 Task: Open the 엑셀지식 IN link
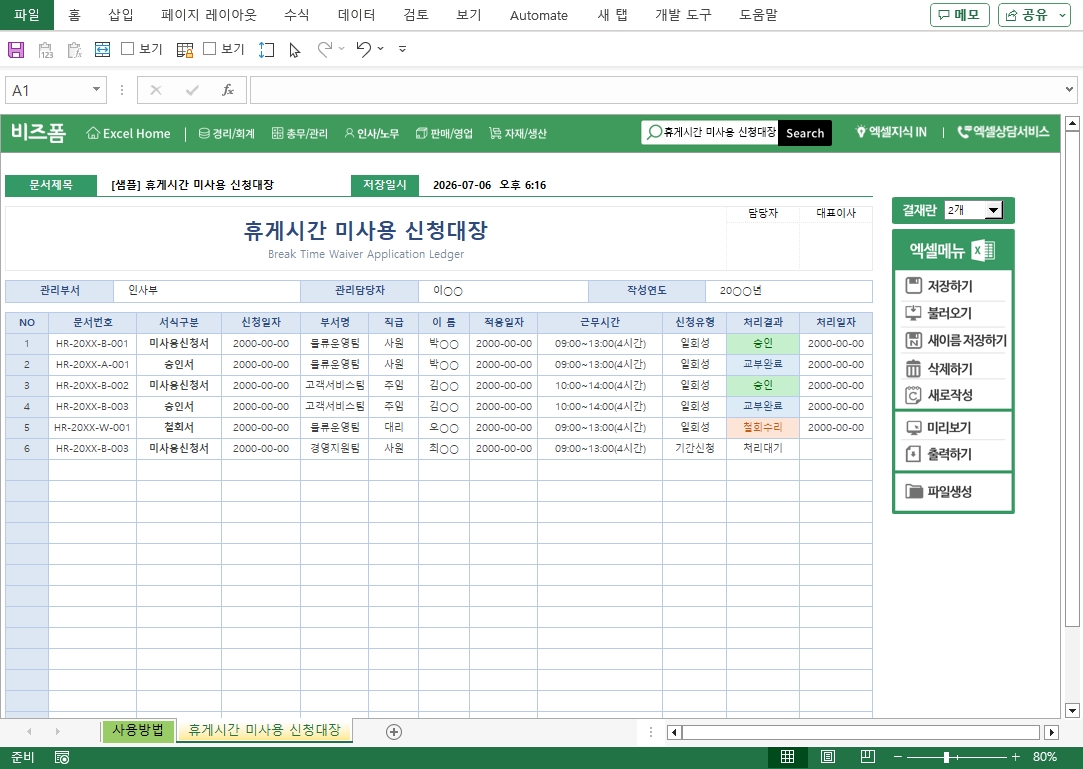891,132
